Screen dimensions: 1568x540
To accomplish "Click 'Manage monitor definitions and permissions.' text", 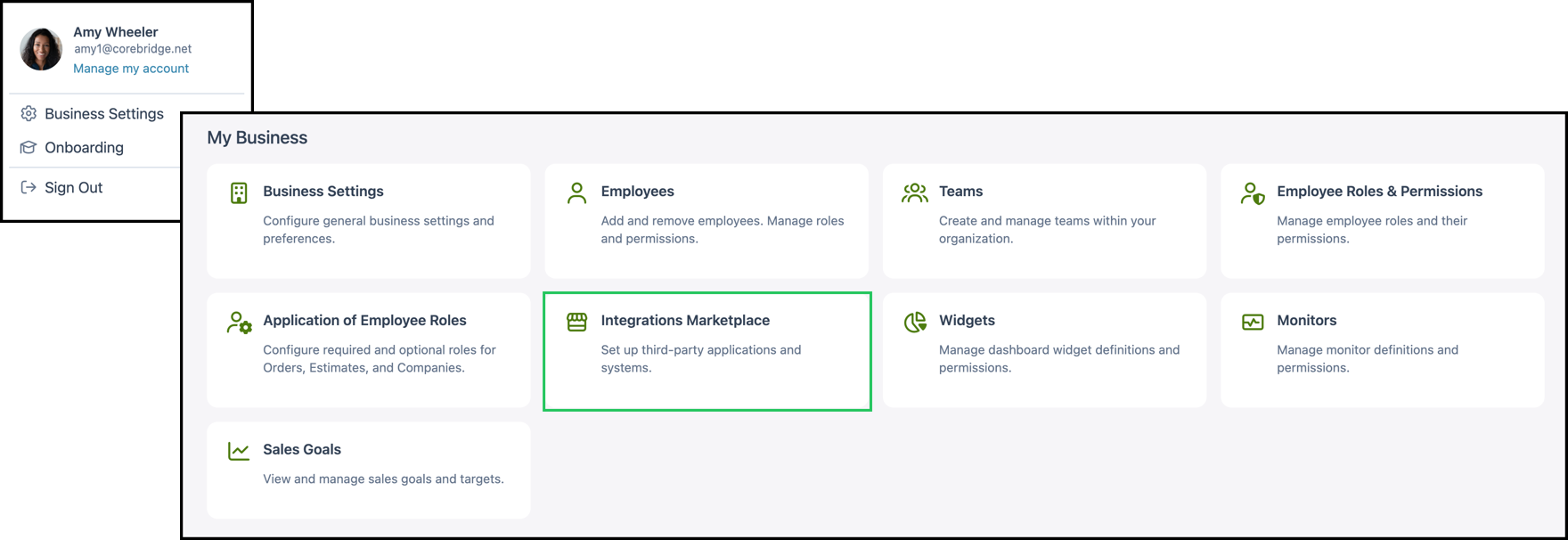I will tap(1368, 359).
